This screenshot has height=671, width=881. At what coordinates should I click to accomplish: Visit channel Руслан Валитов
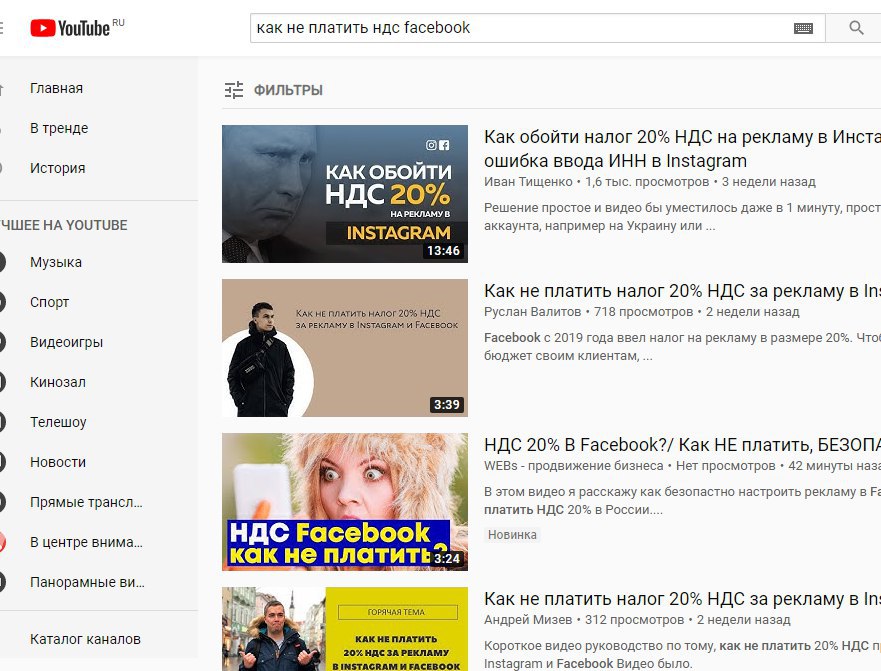pos(533,312)
